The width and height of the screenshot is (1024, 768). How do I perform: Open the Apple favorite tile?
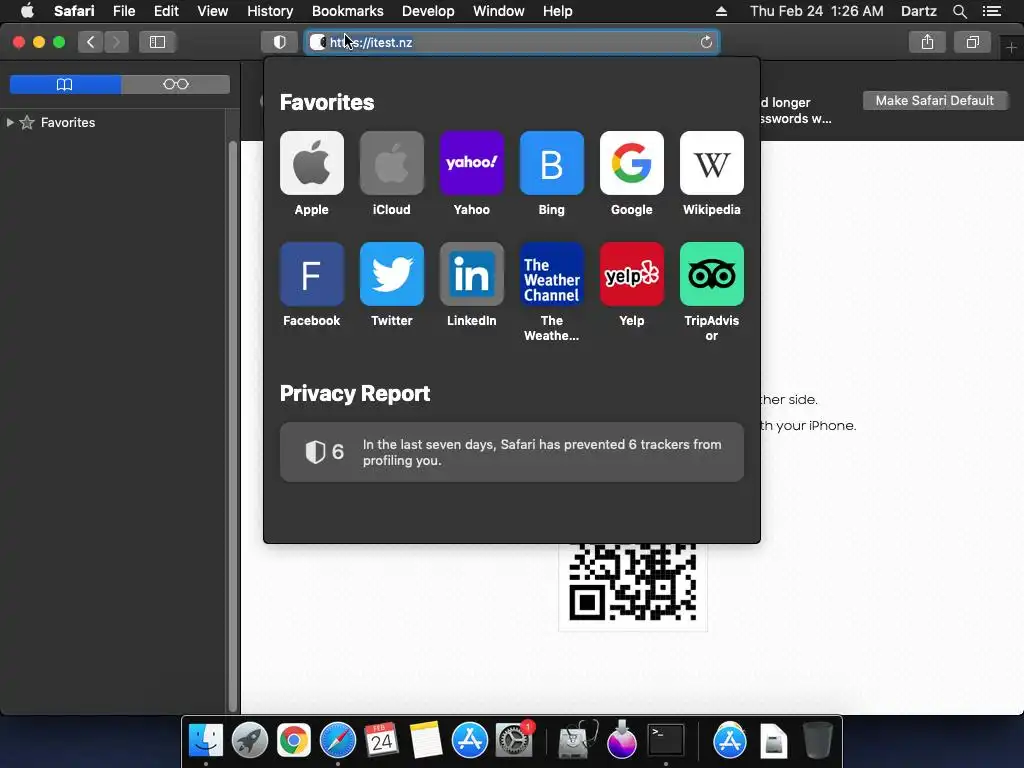[312, 163]
